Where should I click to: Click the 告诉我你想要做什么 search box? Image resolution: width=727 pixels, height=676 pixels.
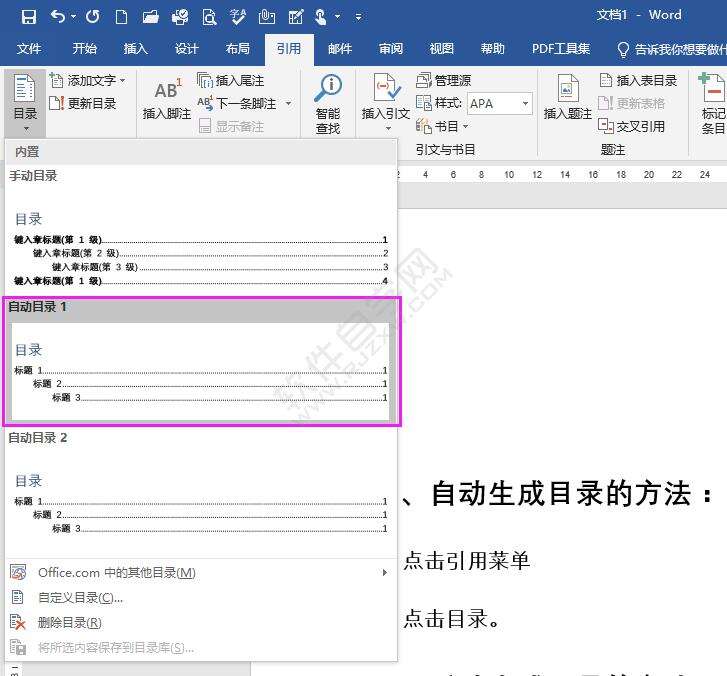tap(672, 49)
